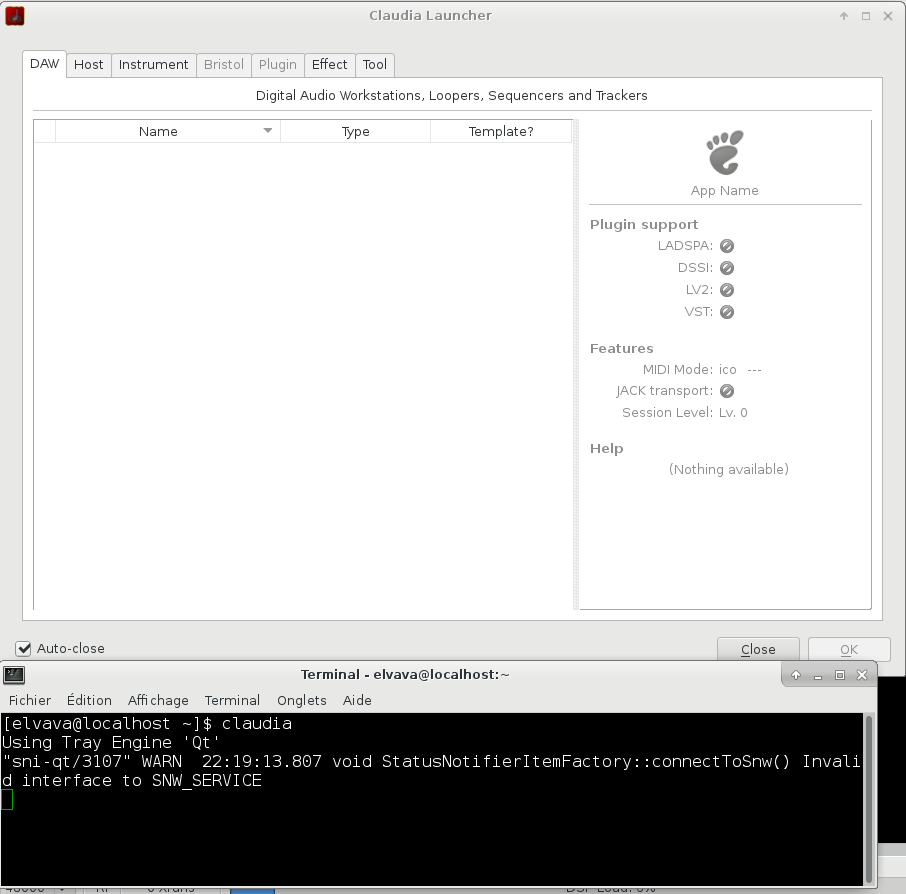The height and width of the screenshot is (894, 906).
Task: Open the Host tab
Action: 88,65
